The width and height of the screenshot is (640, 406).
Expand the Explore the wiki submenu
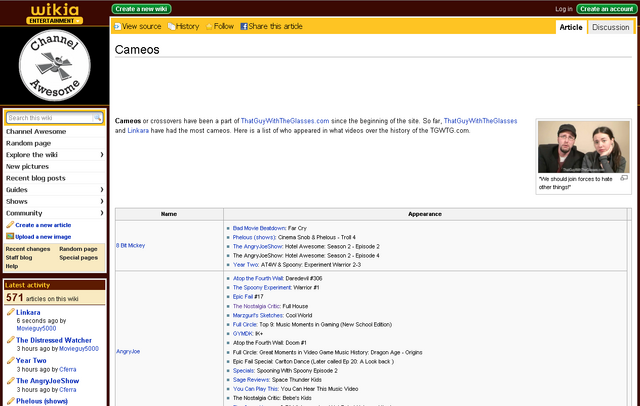pos(102,155)
